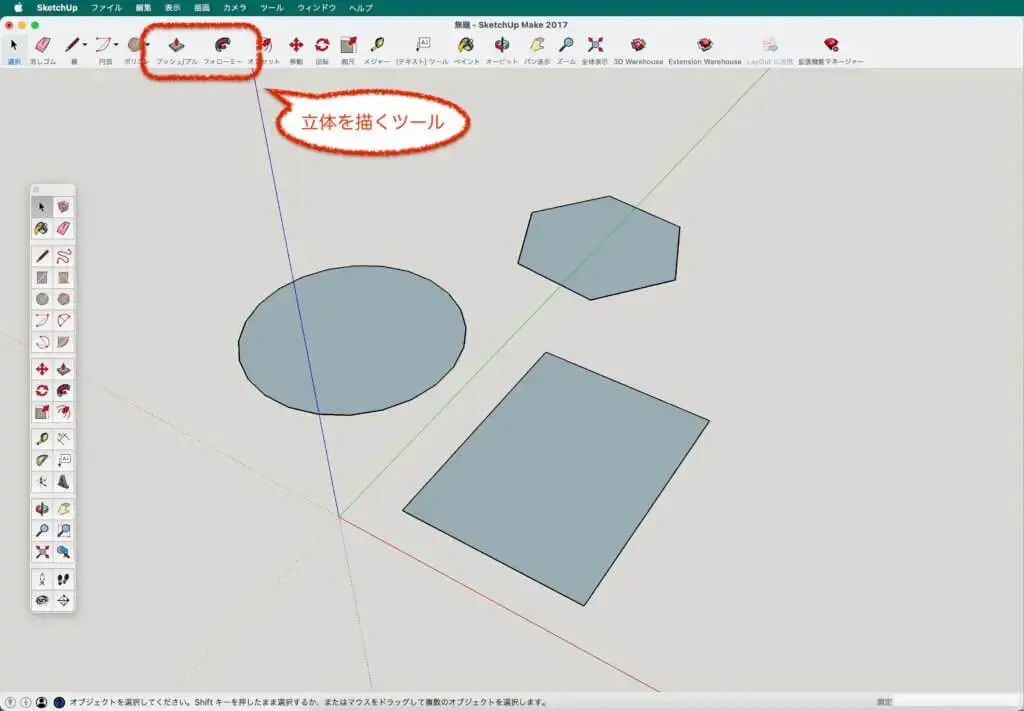Open the 描画 menu

[x=202, y=8]
